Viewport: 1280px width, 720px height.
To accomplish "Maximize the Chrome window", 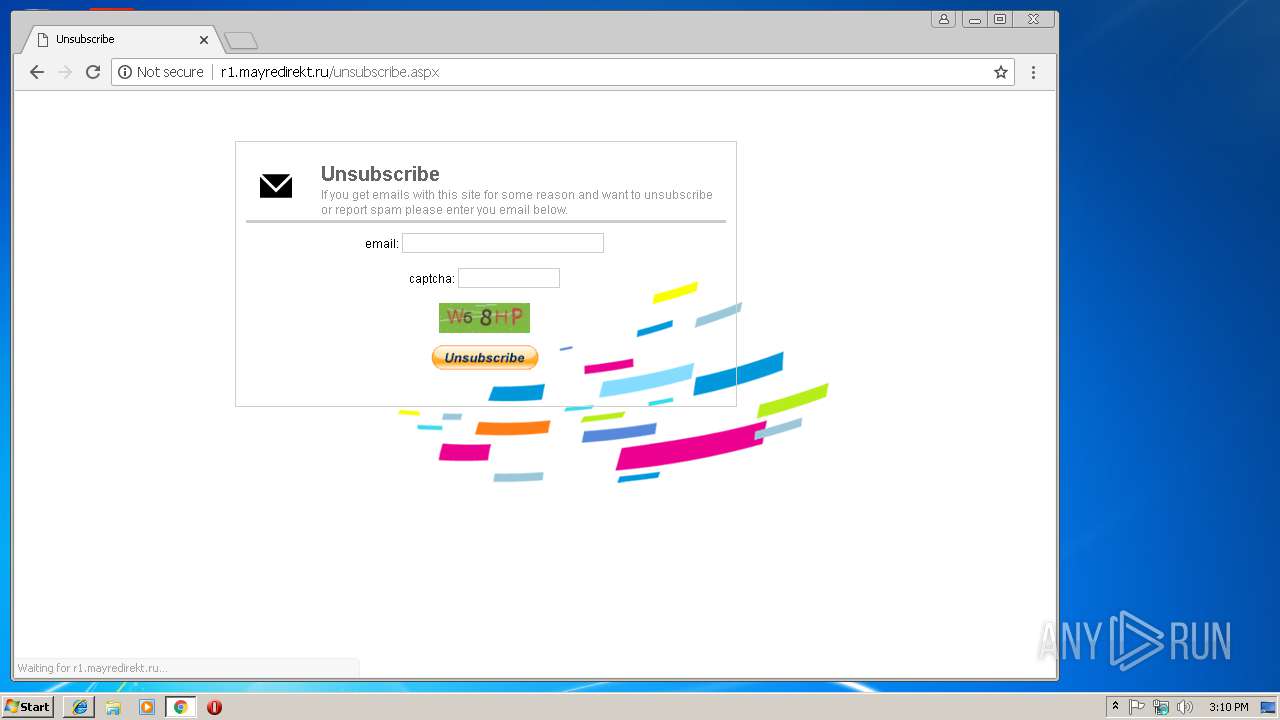I will [x=1000, y=19].
